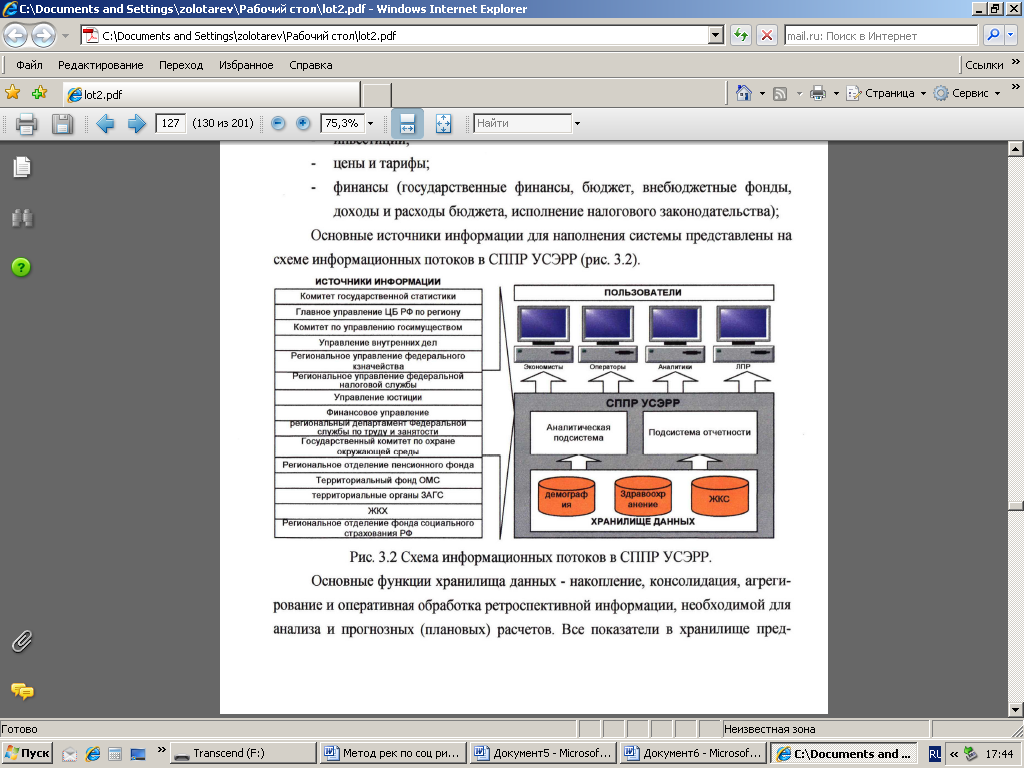Open the Переход menu
Image resolution: width=1024 pixels, height=768 pixels.
click(x=181, y=65)
